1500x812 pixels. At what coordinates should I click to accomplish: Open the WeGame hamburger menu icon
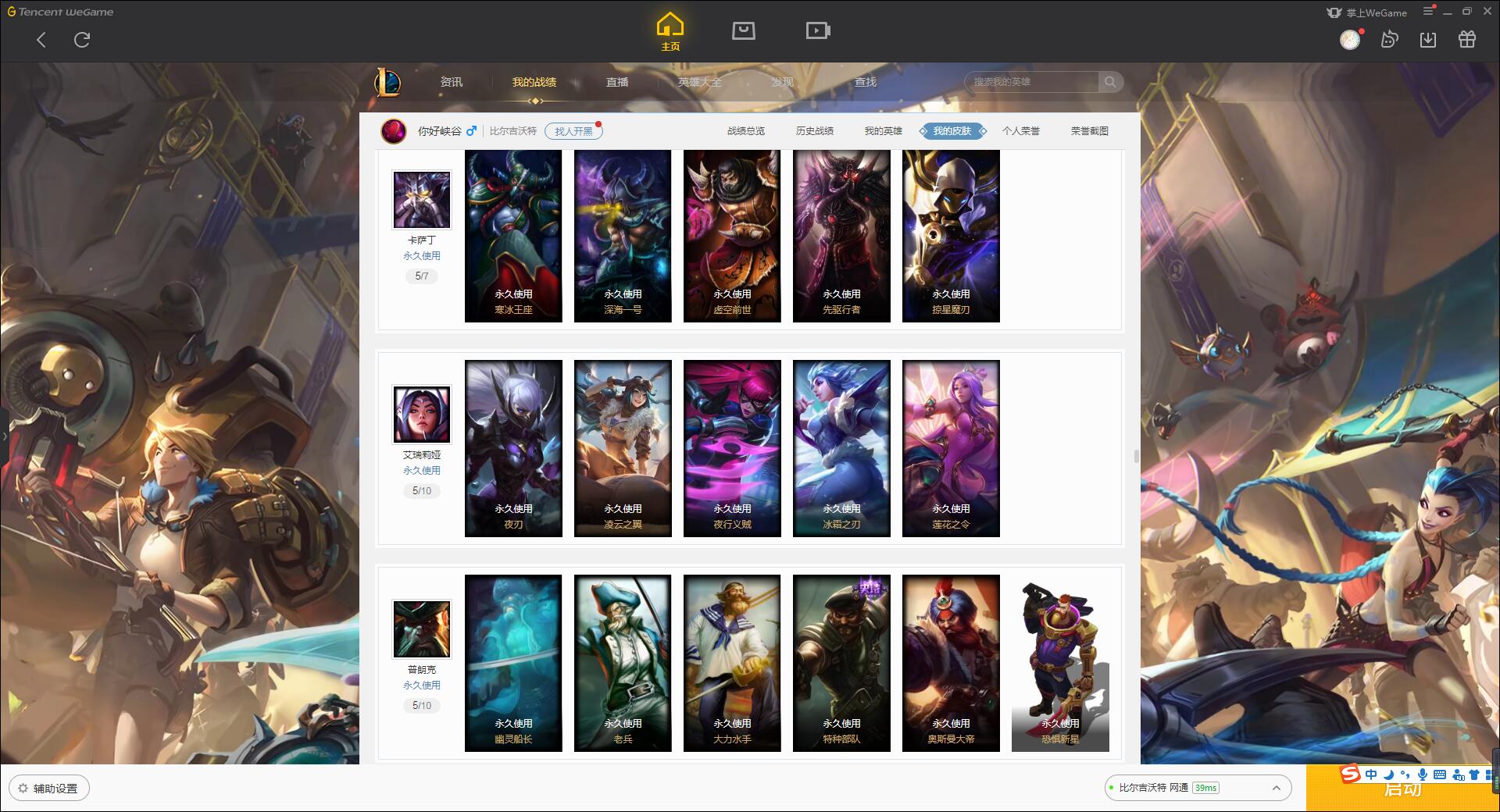point(1428,12)
